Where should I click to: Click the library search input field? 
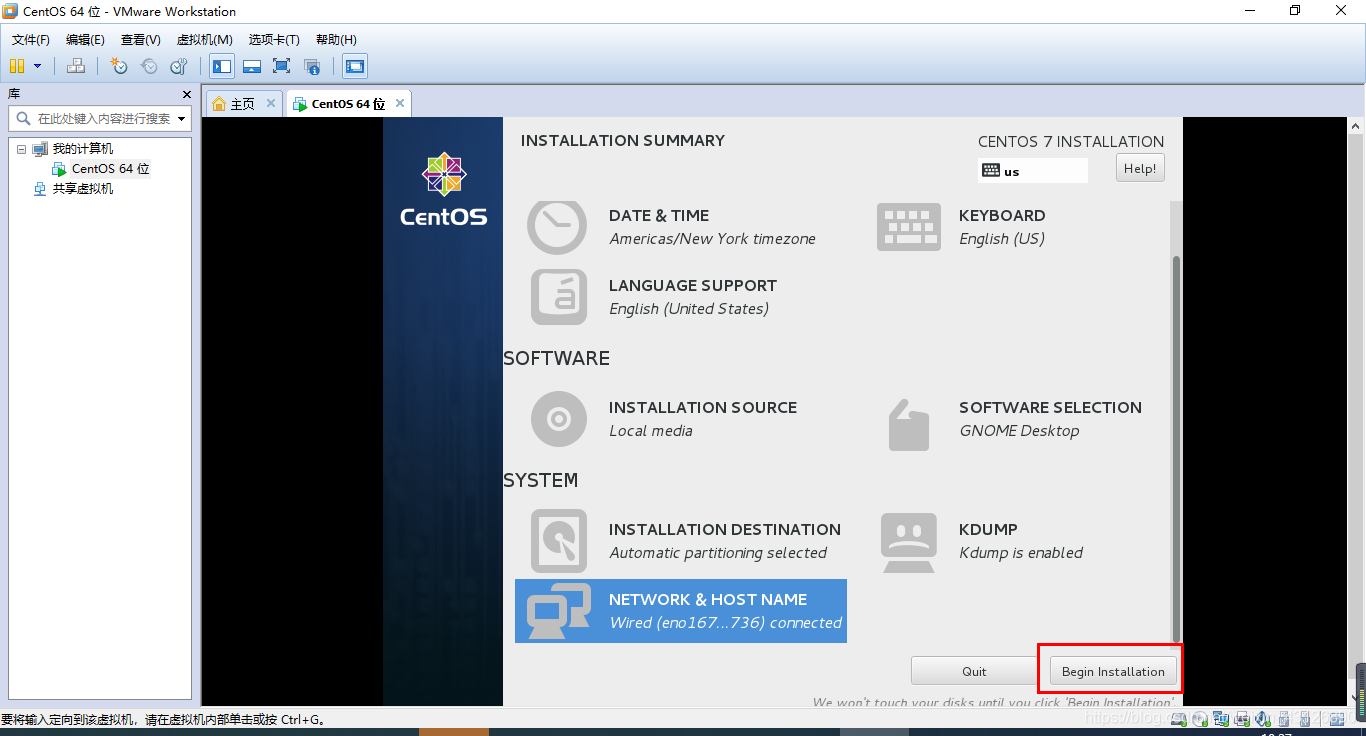point(100,118)
